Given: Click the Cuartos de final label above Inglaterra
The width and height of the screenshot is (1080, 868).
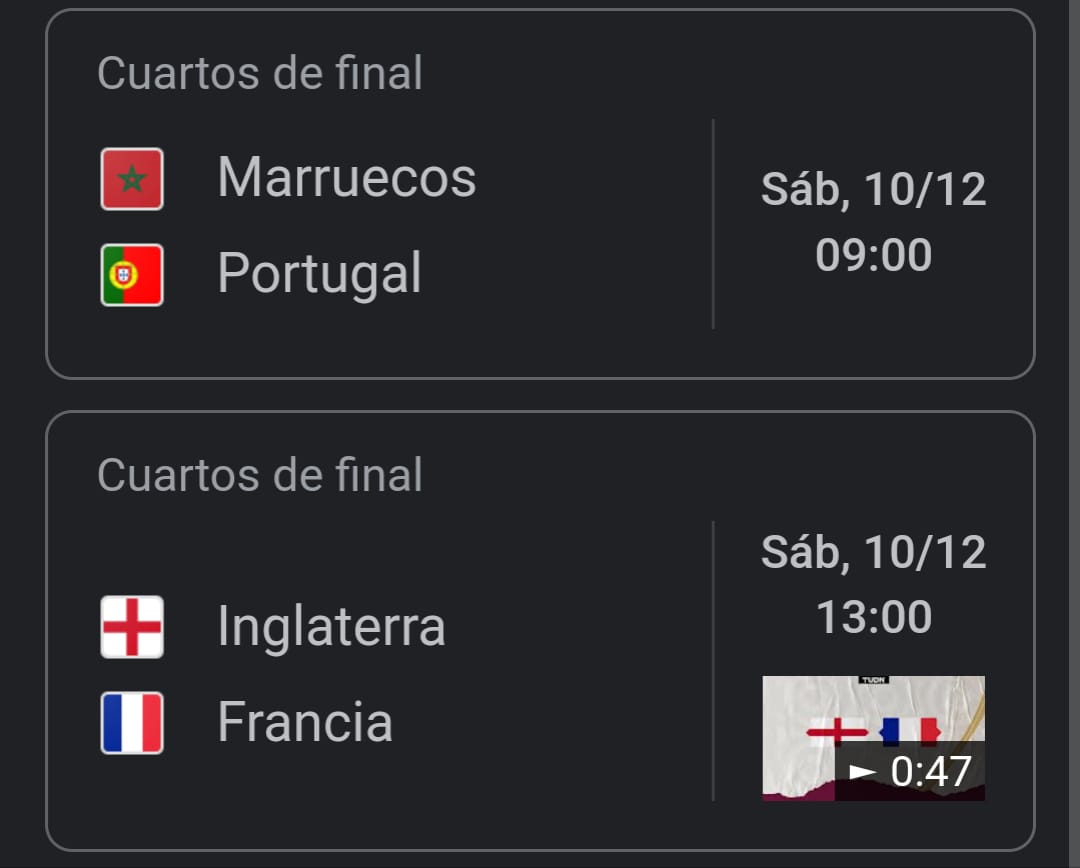Looking at the screenshot, I should pyautogui.click(x=260, y=475).
